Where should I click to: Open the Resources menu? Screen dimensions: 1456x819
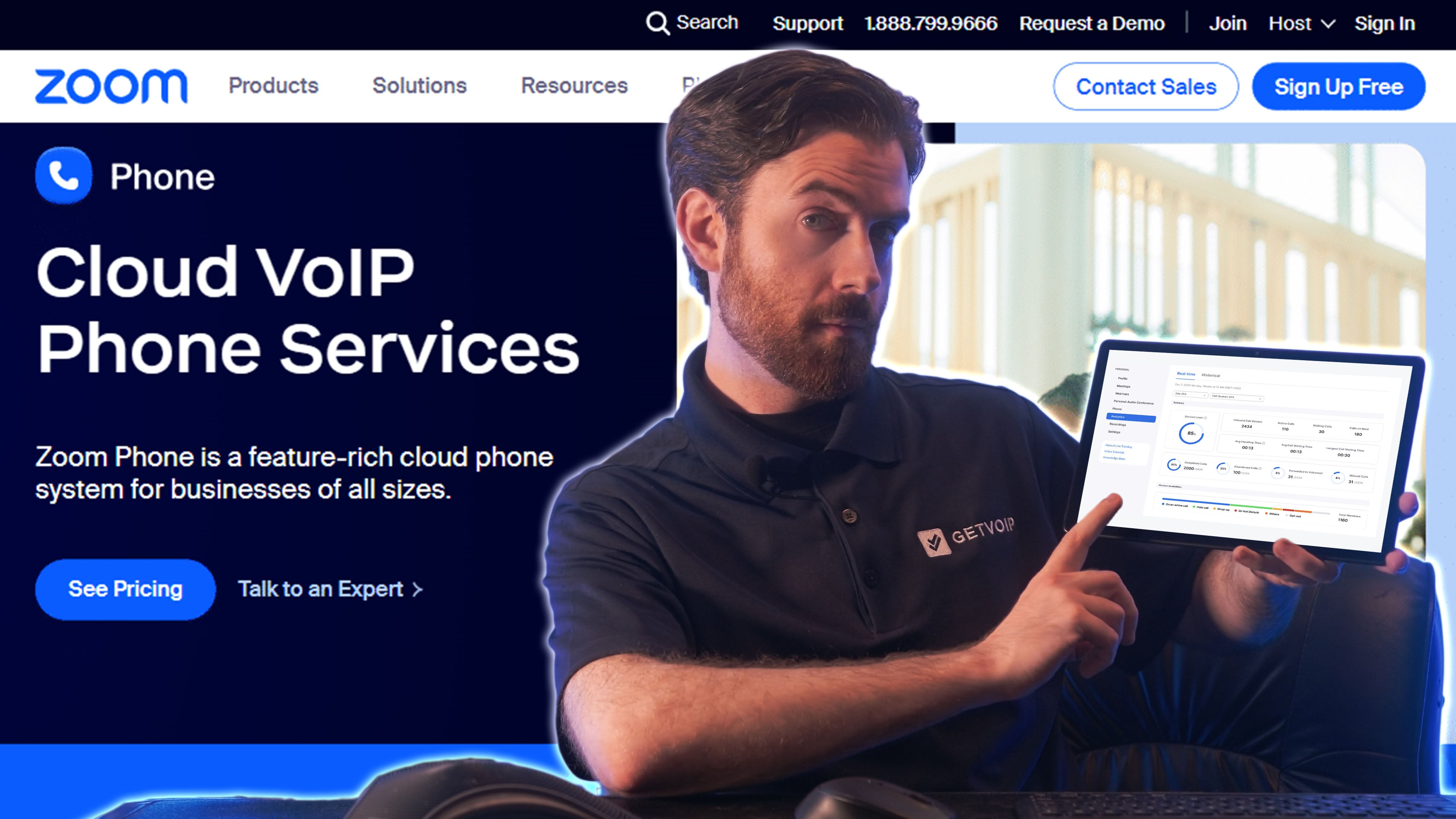tap(574, 86)
